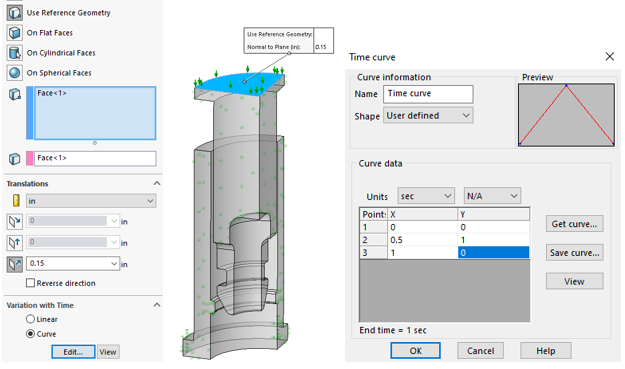Click the Edit... button
625x369 pixels.
[73, 352]
